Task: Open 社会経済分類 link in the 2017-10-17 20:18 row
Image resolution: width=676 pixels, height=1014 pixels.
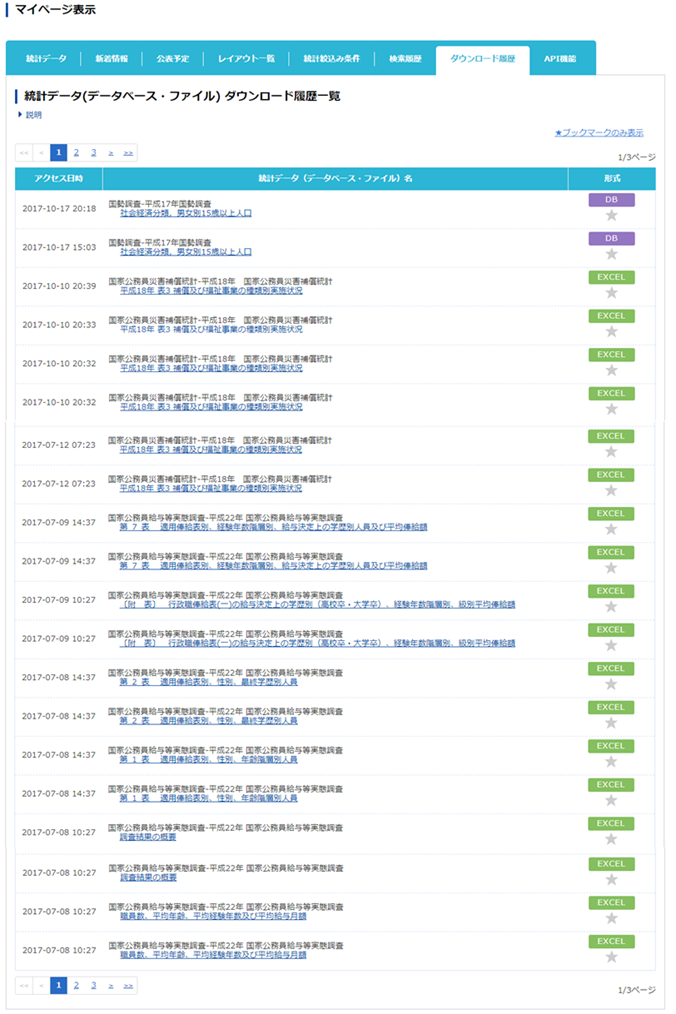Action: pos(185,213)
